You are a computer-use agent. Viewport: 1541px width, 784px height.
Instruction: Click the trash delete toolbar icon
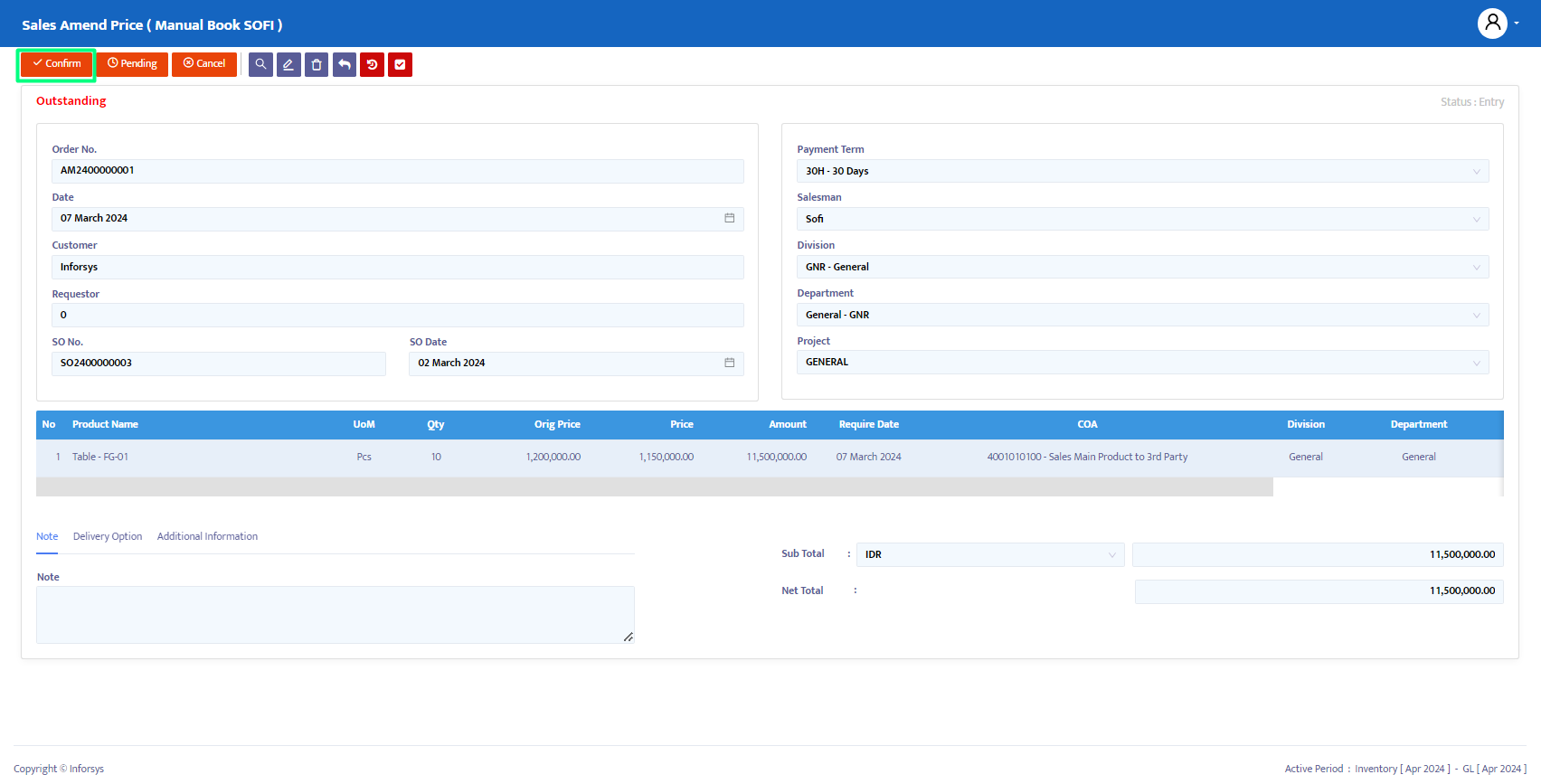click(317, 64)
